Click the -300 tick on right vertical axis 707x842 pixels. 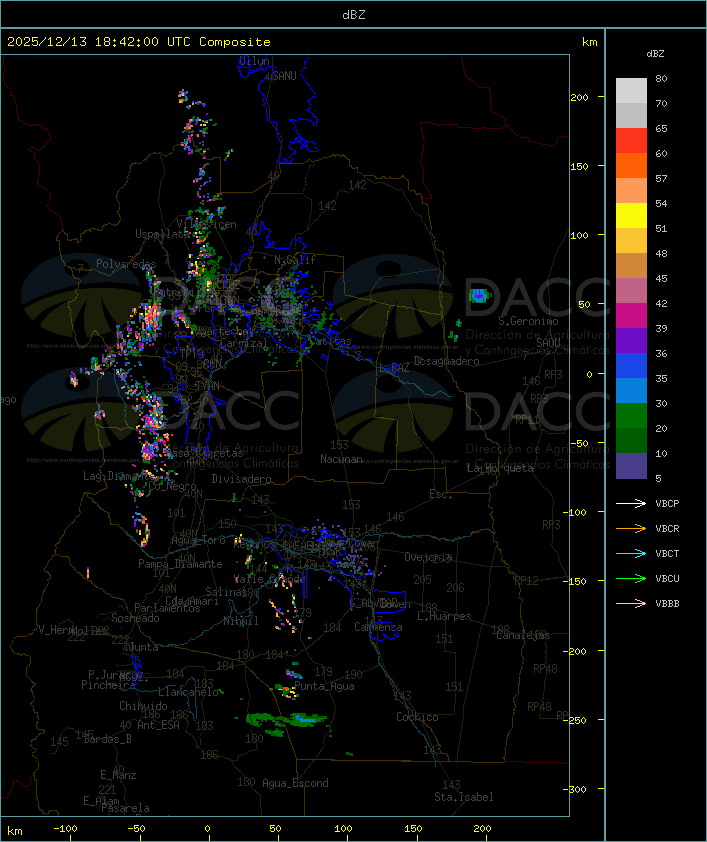[x=576, y=789]
